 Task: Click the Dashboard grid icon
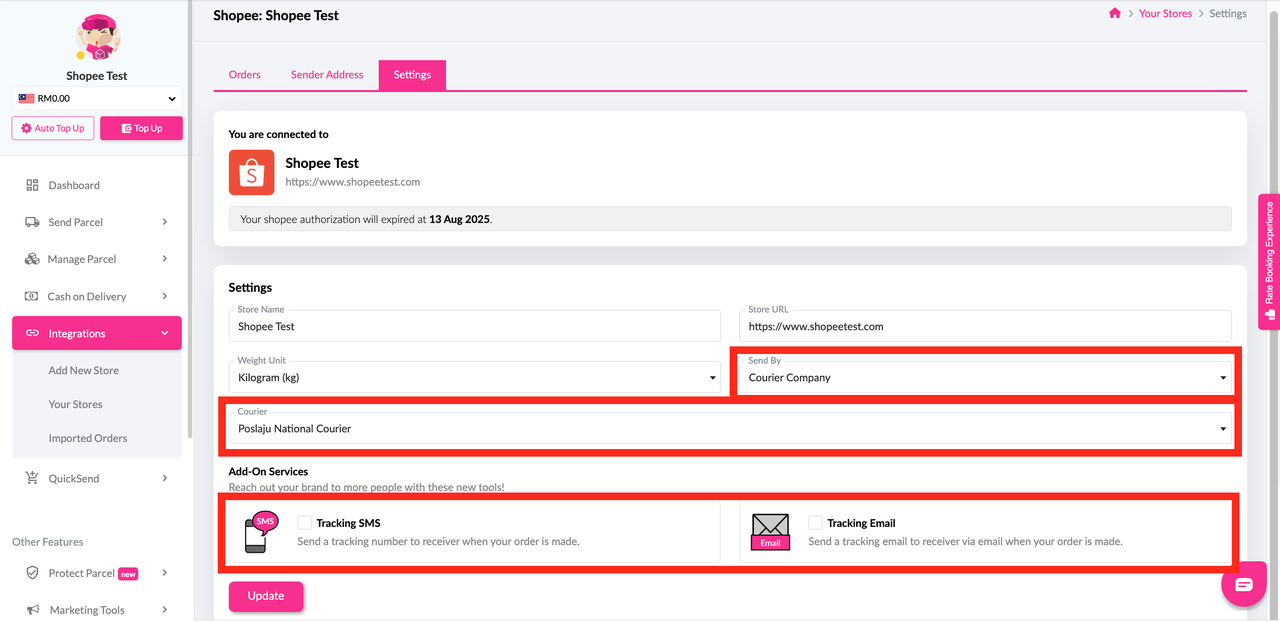pos(32,185)
